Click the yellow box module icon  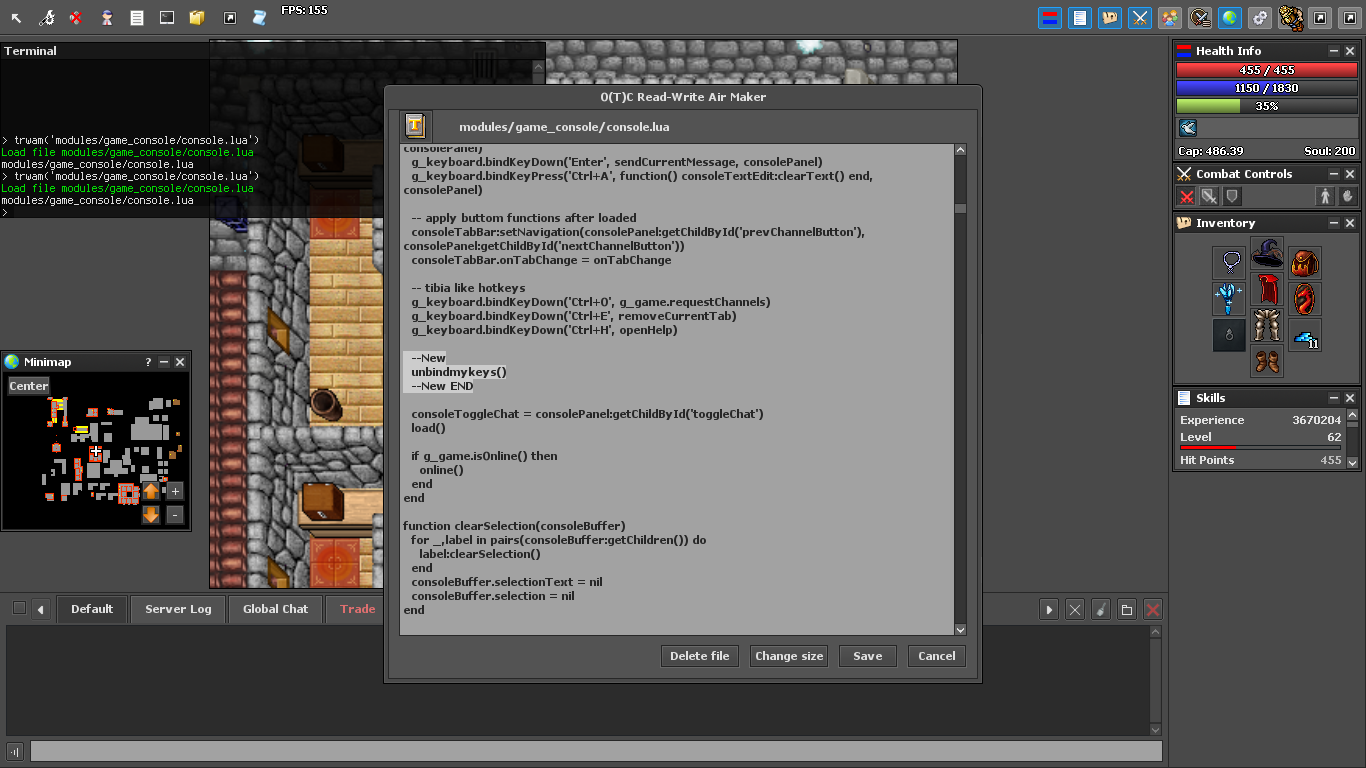coord(197,18)
